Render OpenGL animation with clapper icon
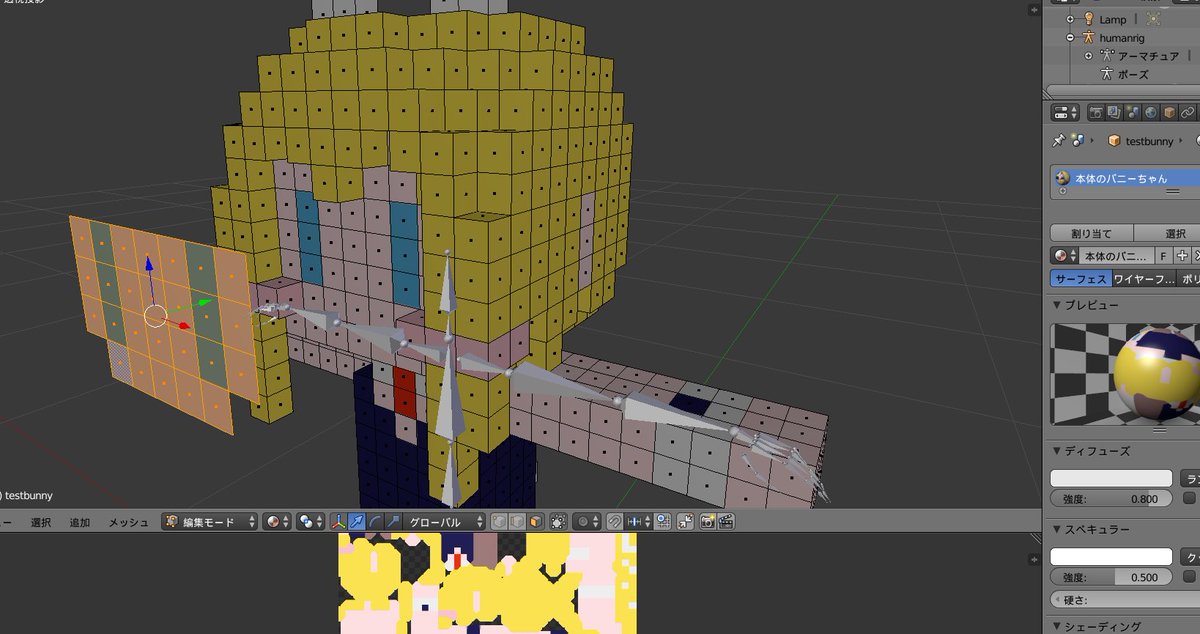This screenshot has width=1200, height=634. pos(727,522)
